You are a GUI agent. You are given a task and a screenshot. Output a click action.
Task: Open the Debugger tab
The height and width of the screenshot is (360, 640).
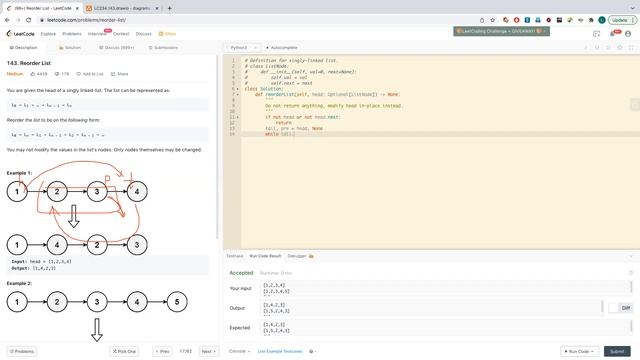coord(300,256)
